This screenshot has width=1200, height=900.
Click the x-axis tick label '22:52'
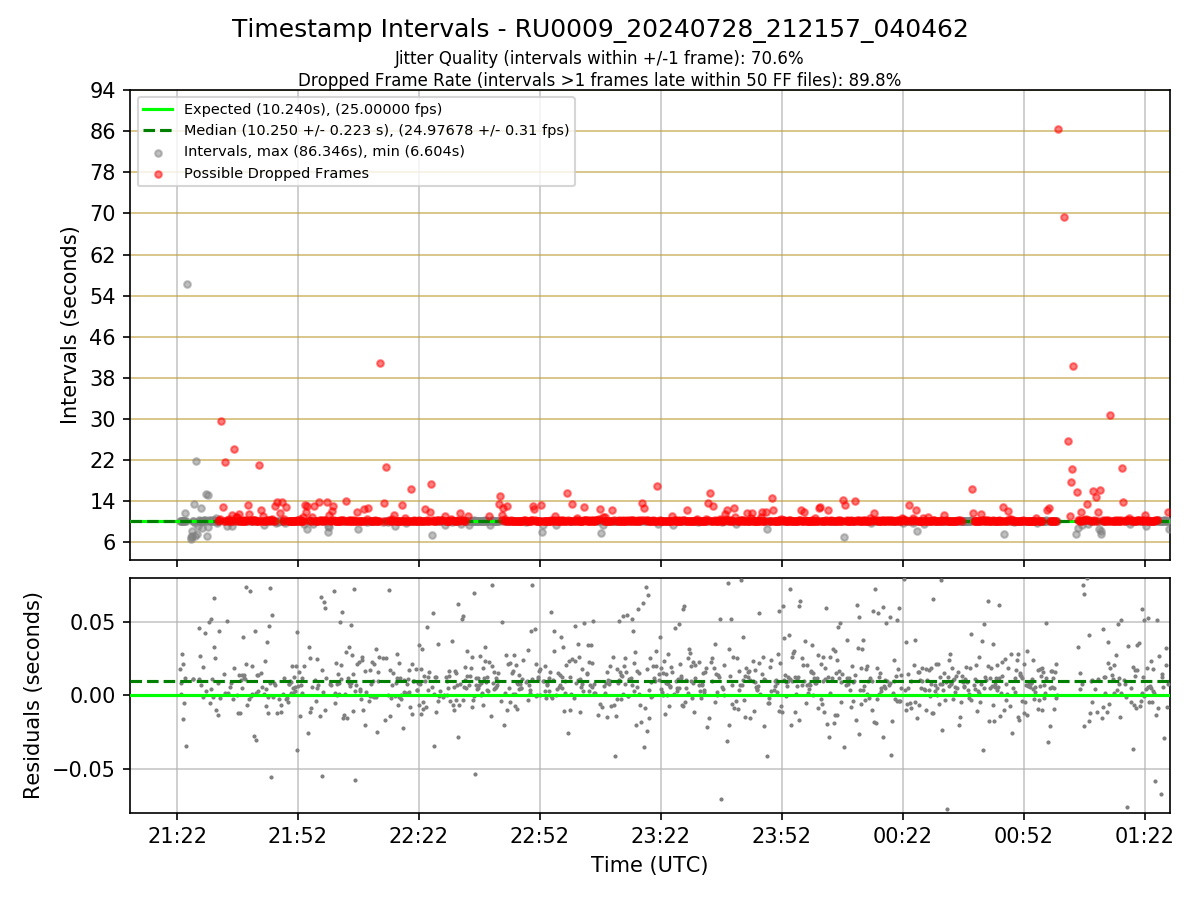point(540,835)
